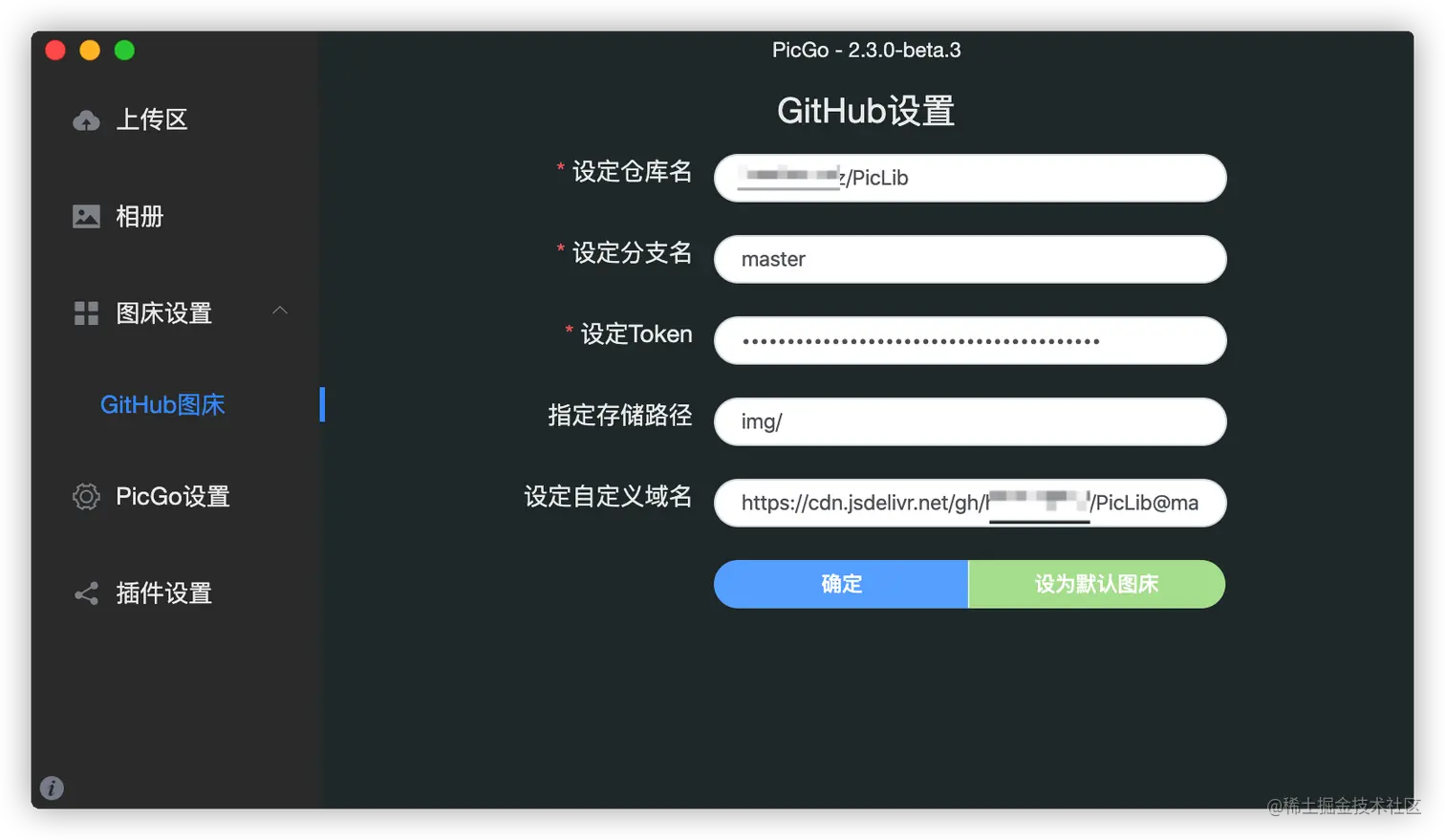This screenshot has height=840, width=1445.
Task: Click the grid icon beside 图床设置
Action: pyautogui.click(x=86, y=313)
